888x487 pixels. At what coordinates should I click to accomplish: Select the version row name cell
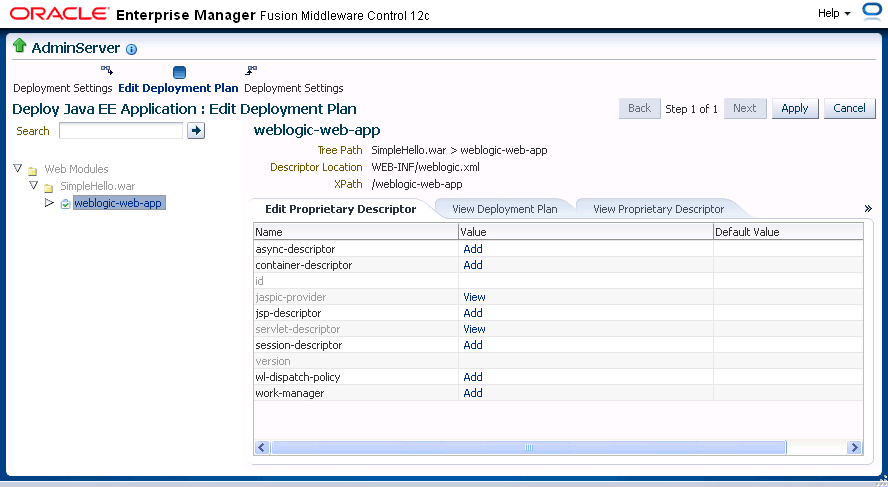pyautogui.click(x=356, y=361)
